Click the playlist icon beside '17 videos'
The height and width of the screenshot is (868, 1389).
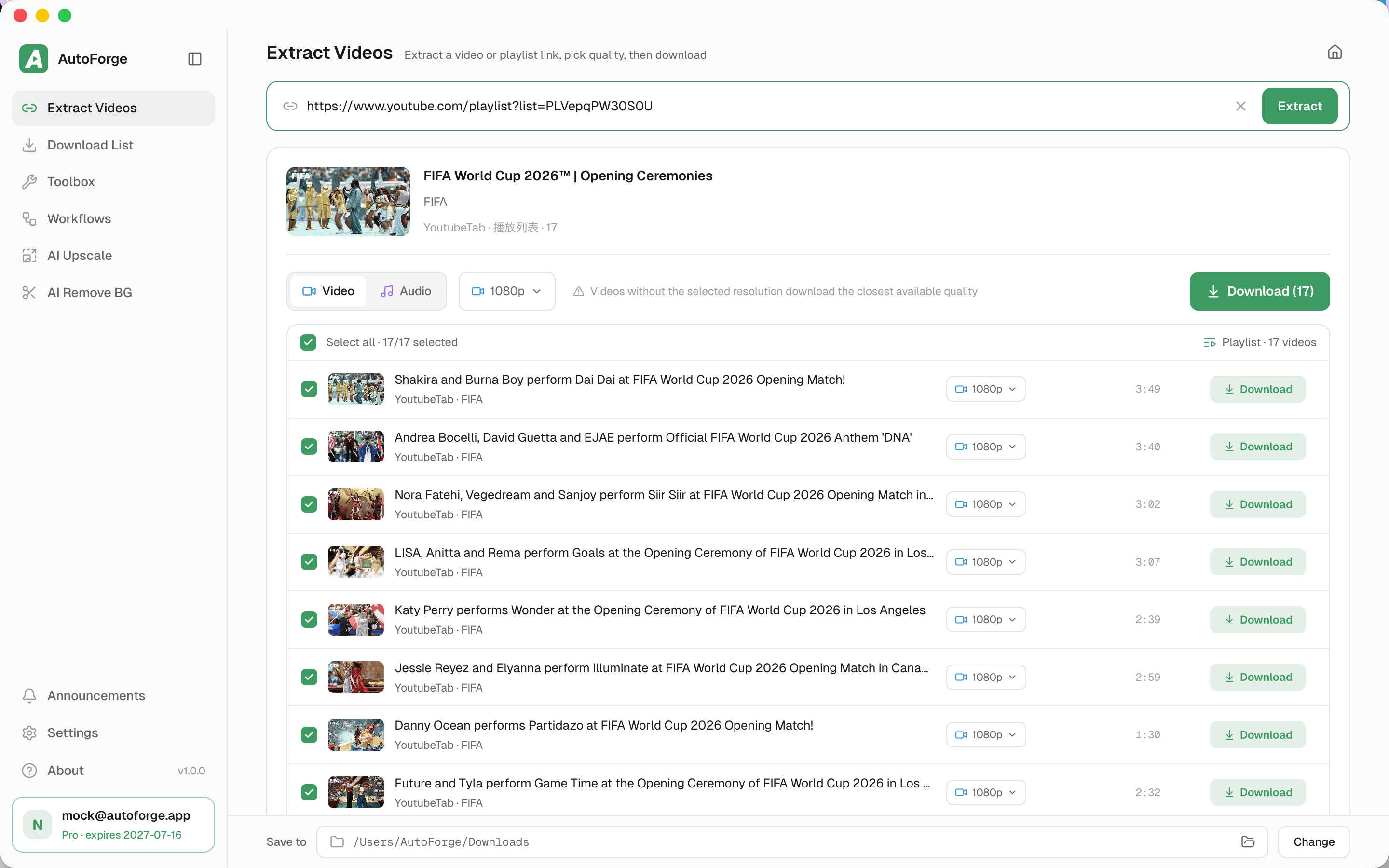tap(1210, 343)
